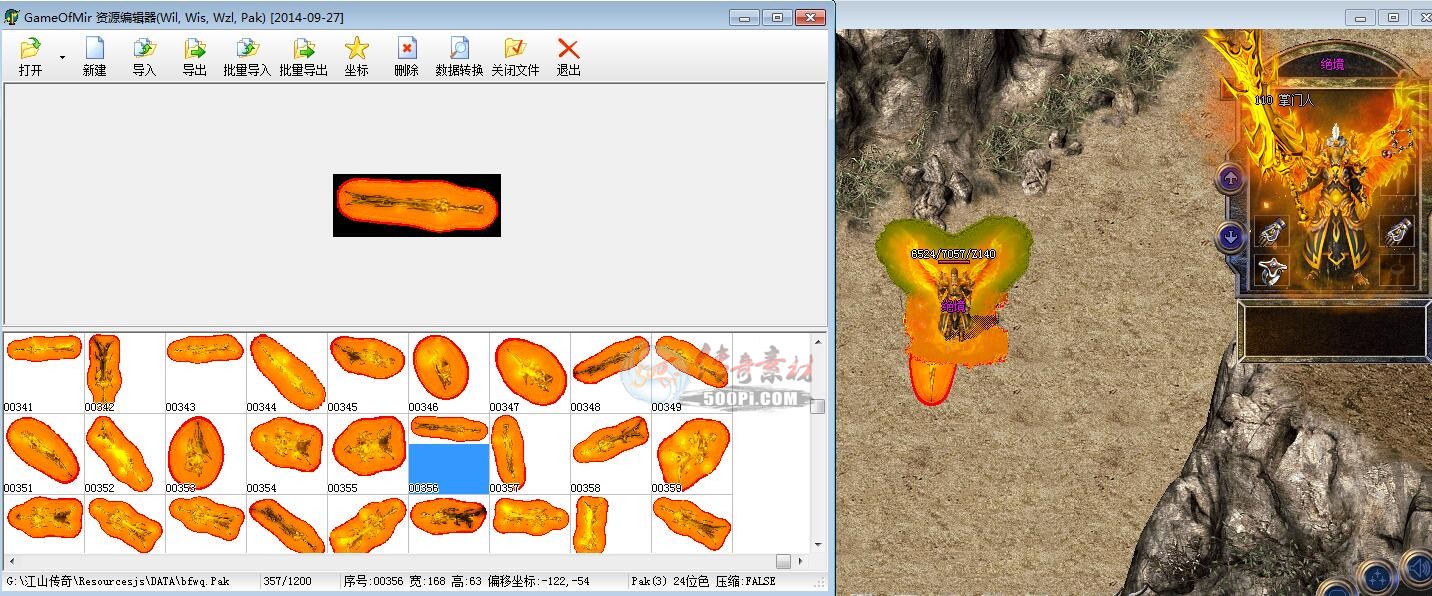
Task: Click the file path bfwq.Pak in status bar
Action: tap(118, 581)
